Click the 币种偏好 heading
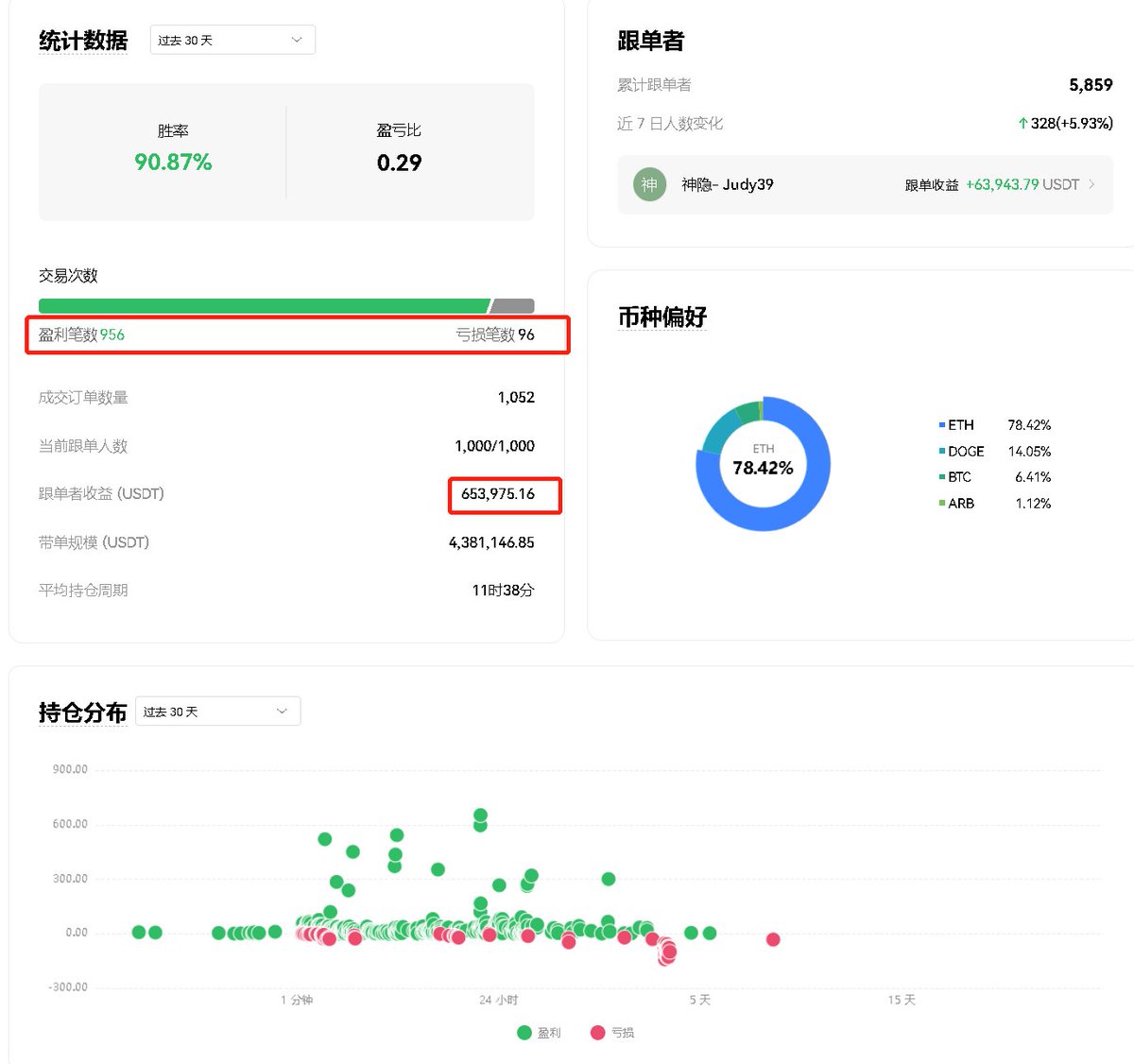The height and width of the screenshot is (1064, 1134). click(x=662, y=317)
